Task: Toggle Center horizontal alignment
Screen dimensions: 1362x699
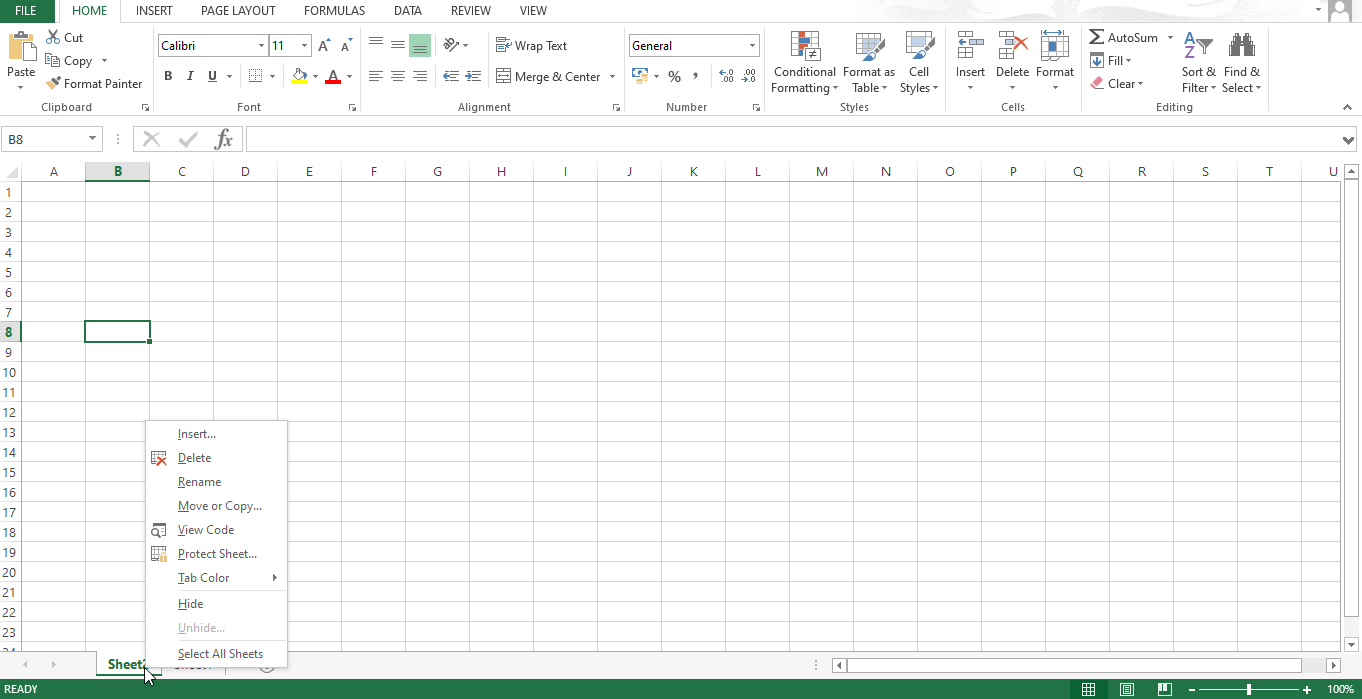Action: tap(397, 76)
